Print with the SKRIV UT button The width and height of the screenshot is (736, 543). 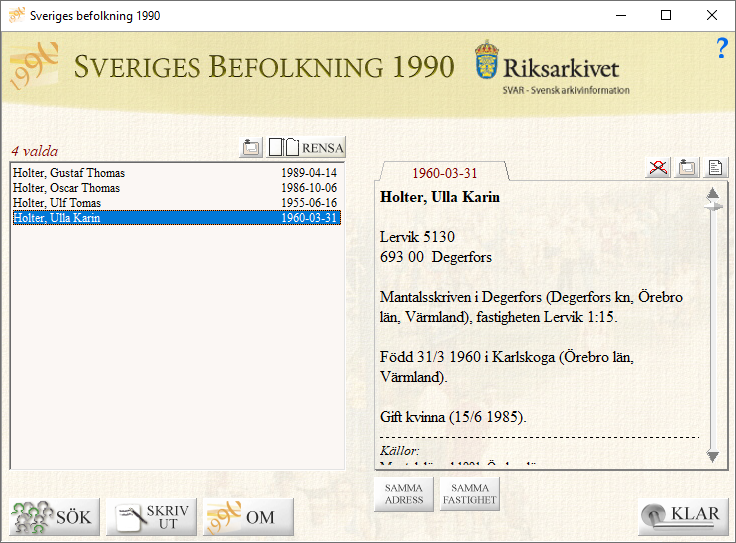click(x=151, y=517)
